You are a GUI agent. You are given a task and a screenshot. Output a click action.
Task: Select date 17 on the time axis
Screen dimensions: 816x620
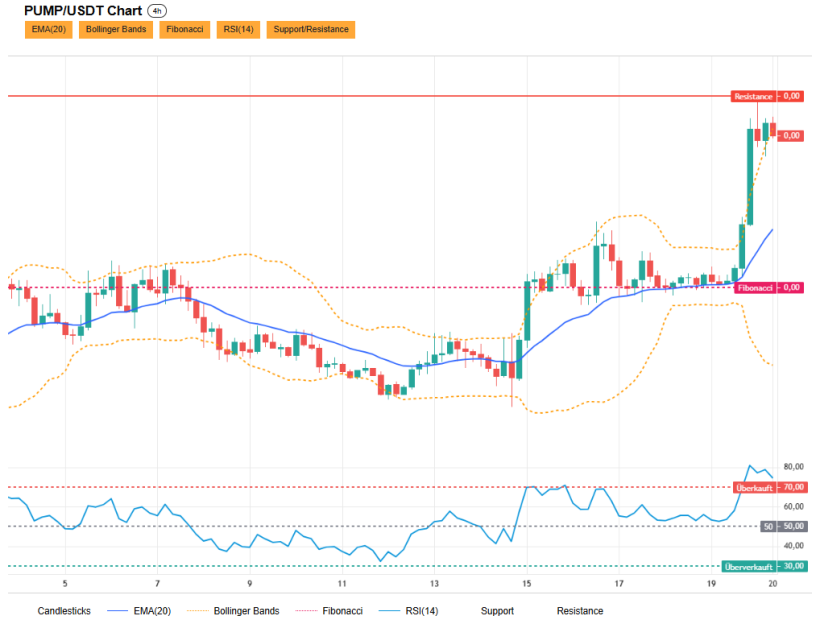619,584
